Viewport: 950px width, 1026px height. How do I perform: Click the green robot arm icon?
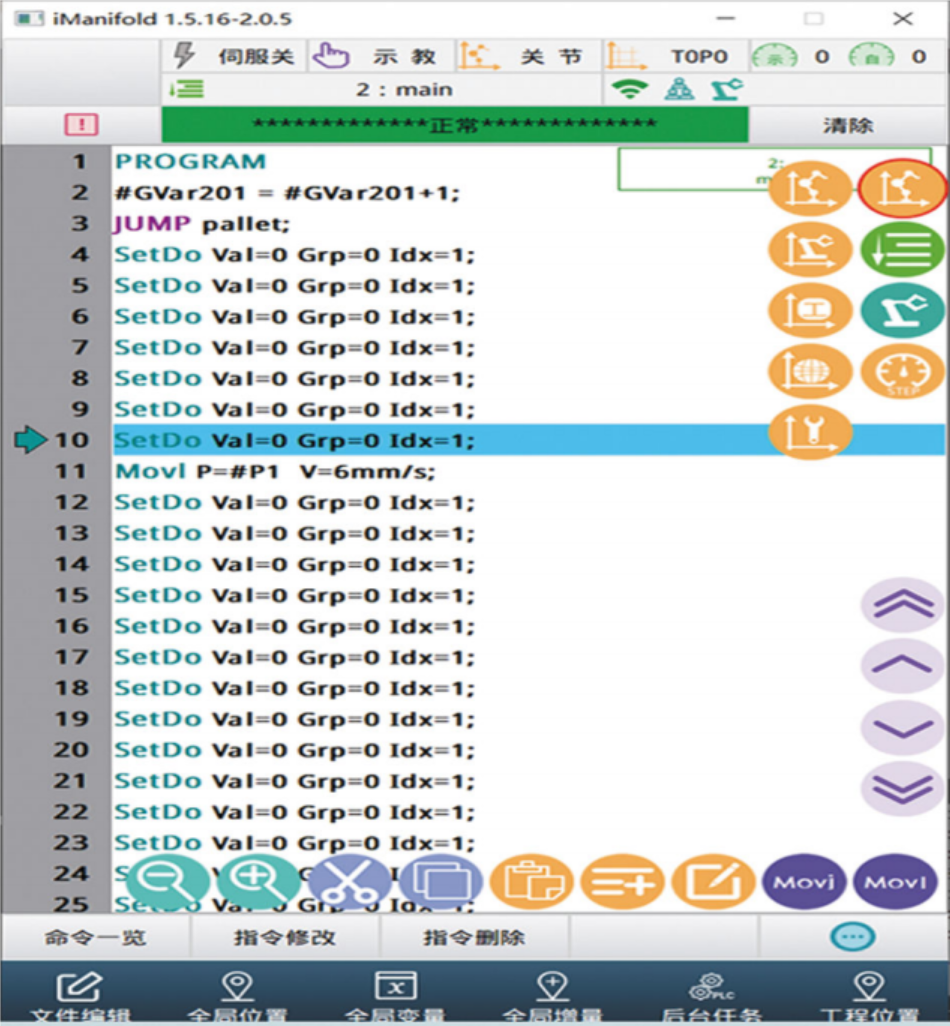pyautogui.click(x=902, y=311)
